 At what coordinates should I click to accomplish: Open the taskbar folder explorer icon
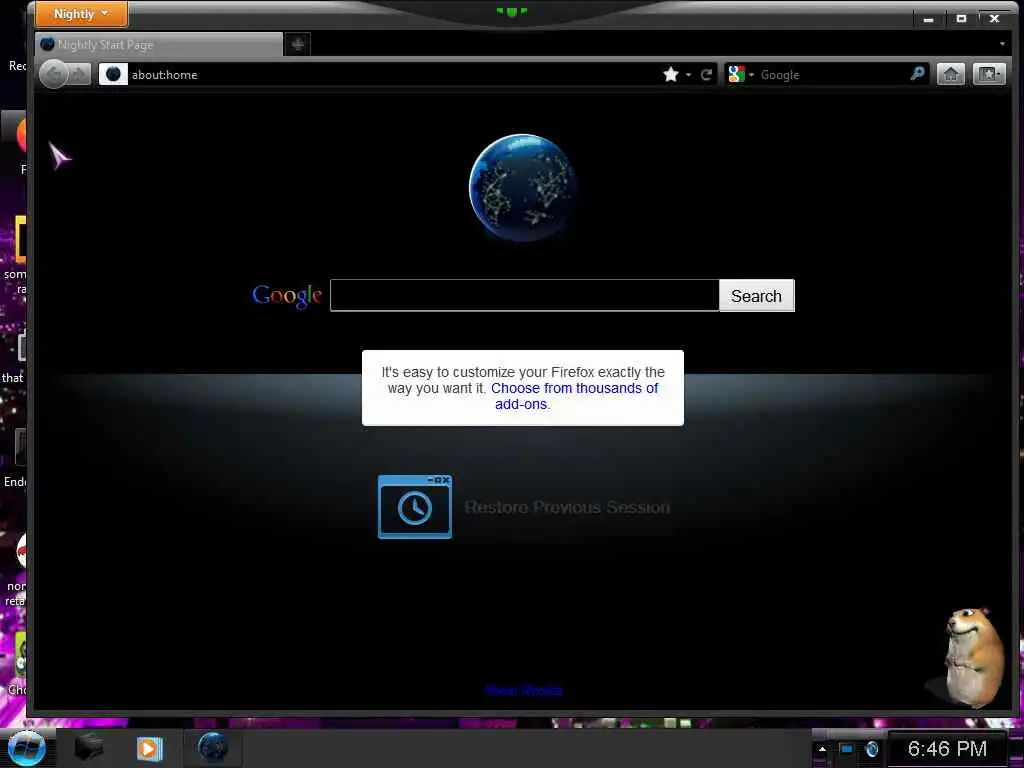88,748
